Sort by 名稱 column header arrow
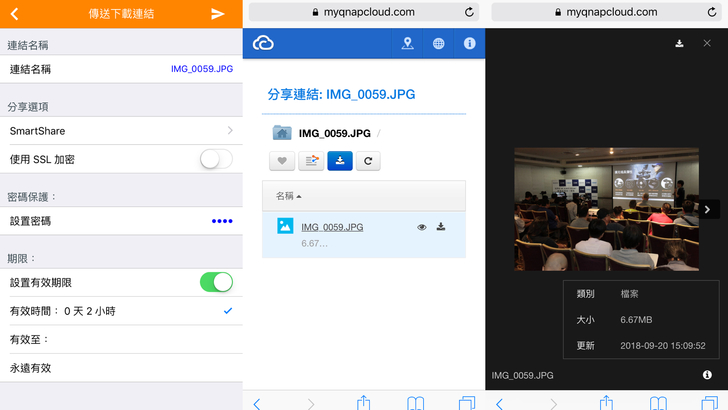728x410 pixels. (x=299, y=196)
